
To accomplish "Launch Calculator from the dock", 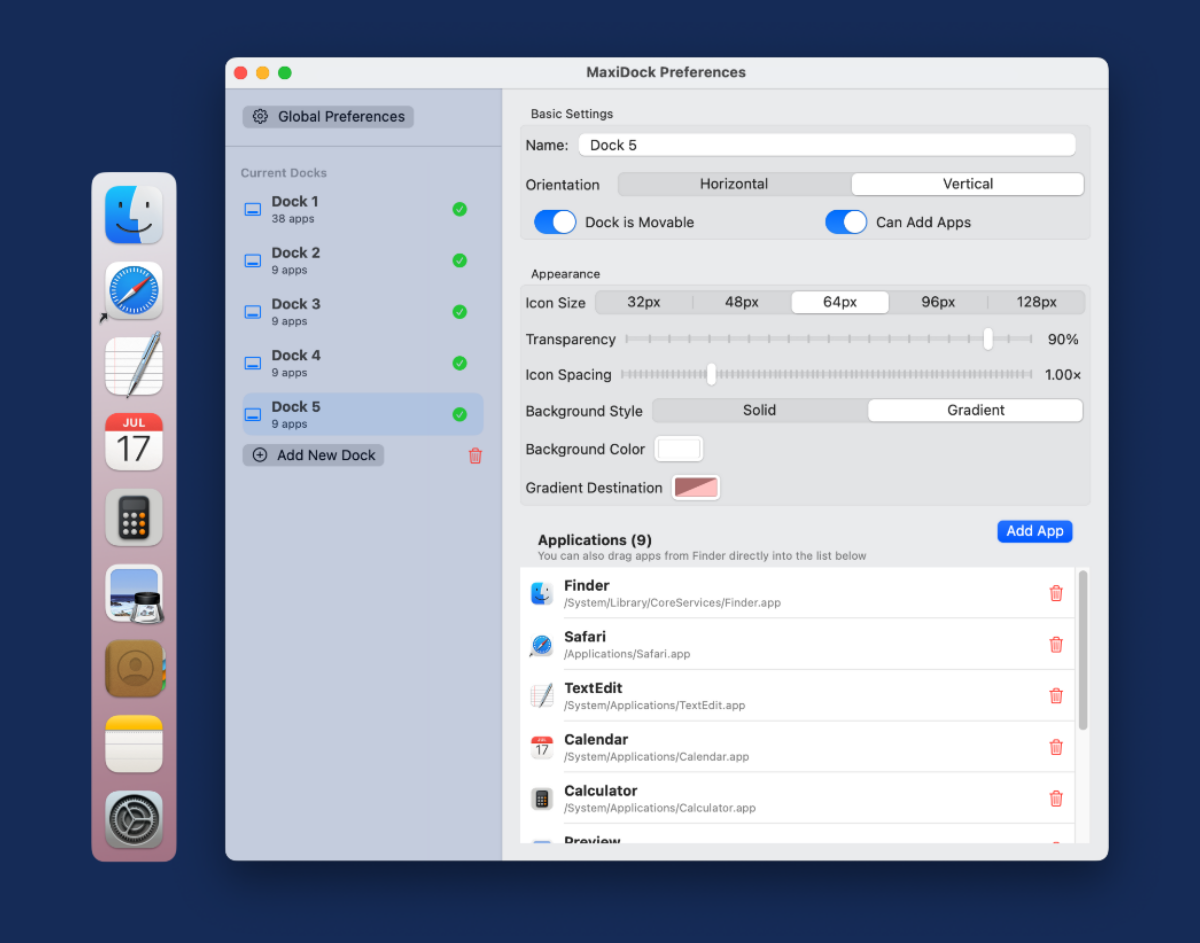I will click(x=134, y=517).
